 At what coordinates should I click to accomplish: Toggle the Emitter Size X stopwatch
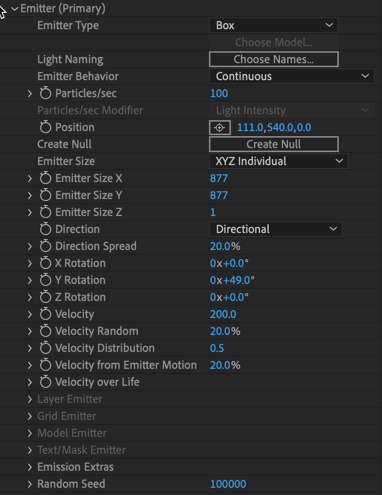click(45, 178)
